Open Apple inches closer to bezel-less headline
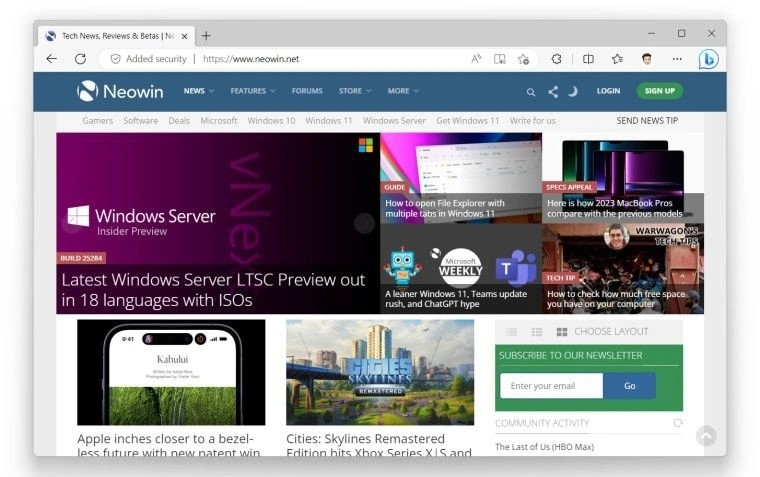 [x=169, y=445]
